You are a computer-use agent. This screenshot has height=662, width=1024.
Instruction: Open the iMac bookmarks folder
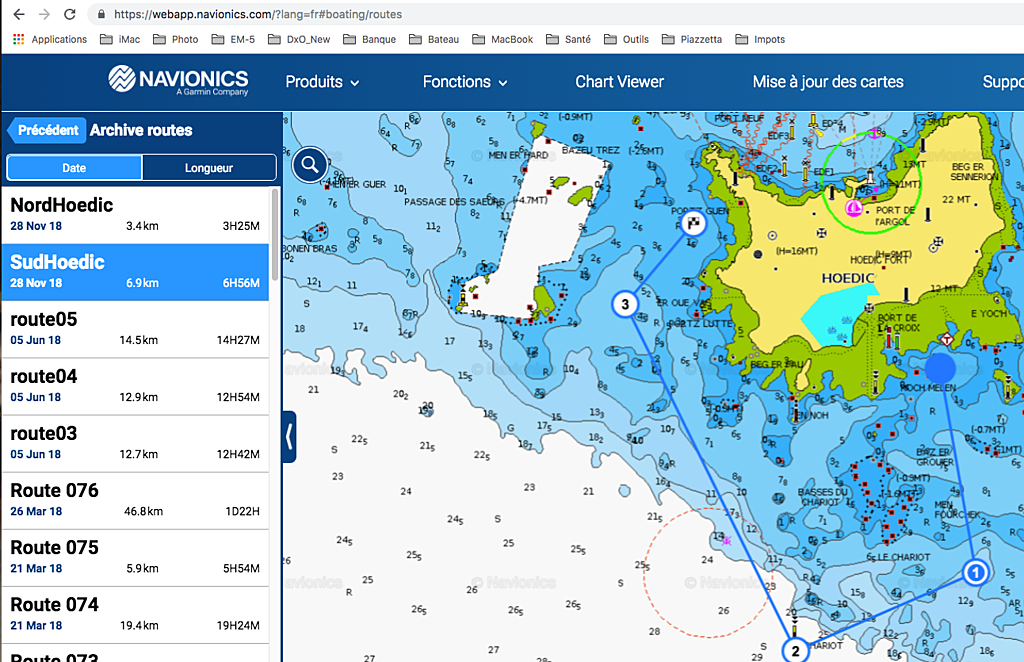click(120, 39)
